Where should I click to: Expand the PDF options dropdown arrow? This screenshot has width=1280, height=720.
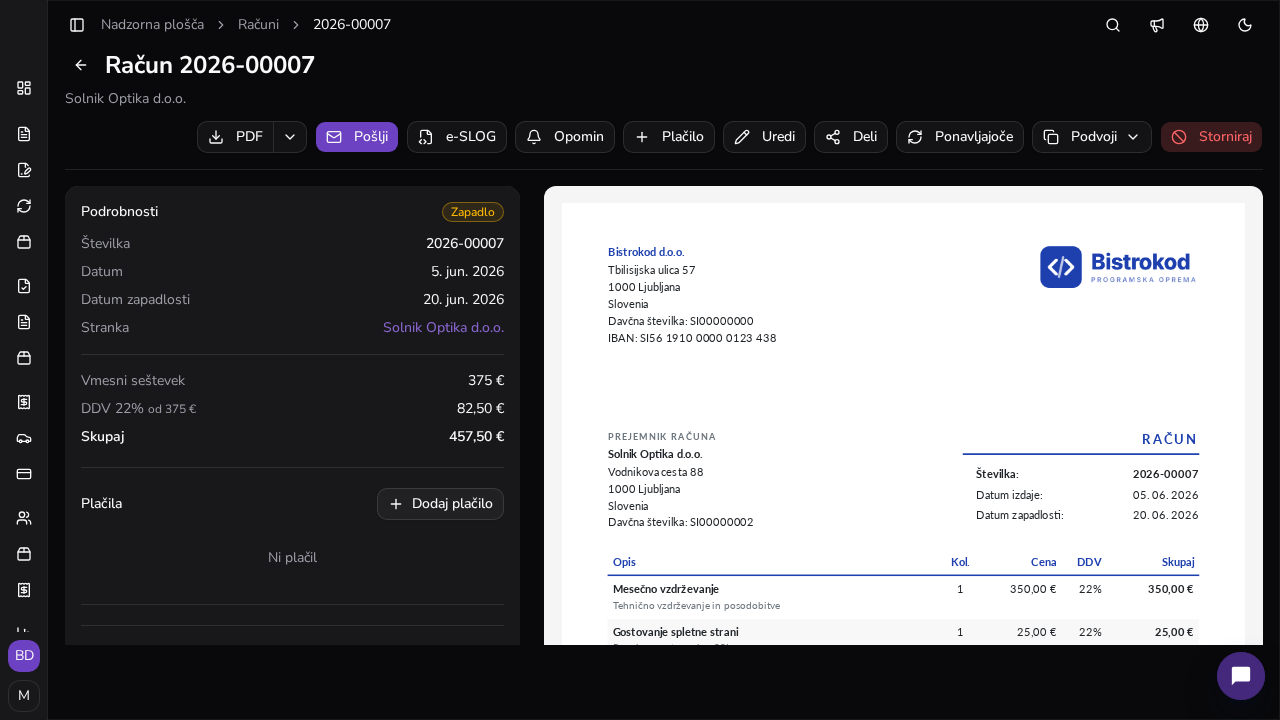[290, 137]
